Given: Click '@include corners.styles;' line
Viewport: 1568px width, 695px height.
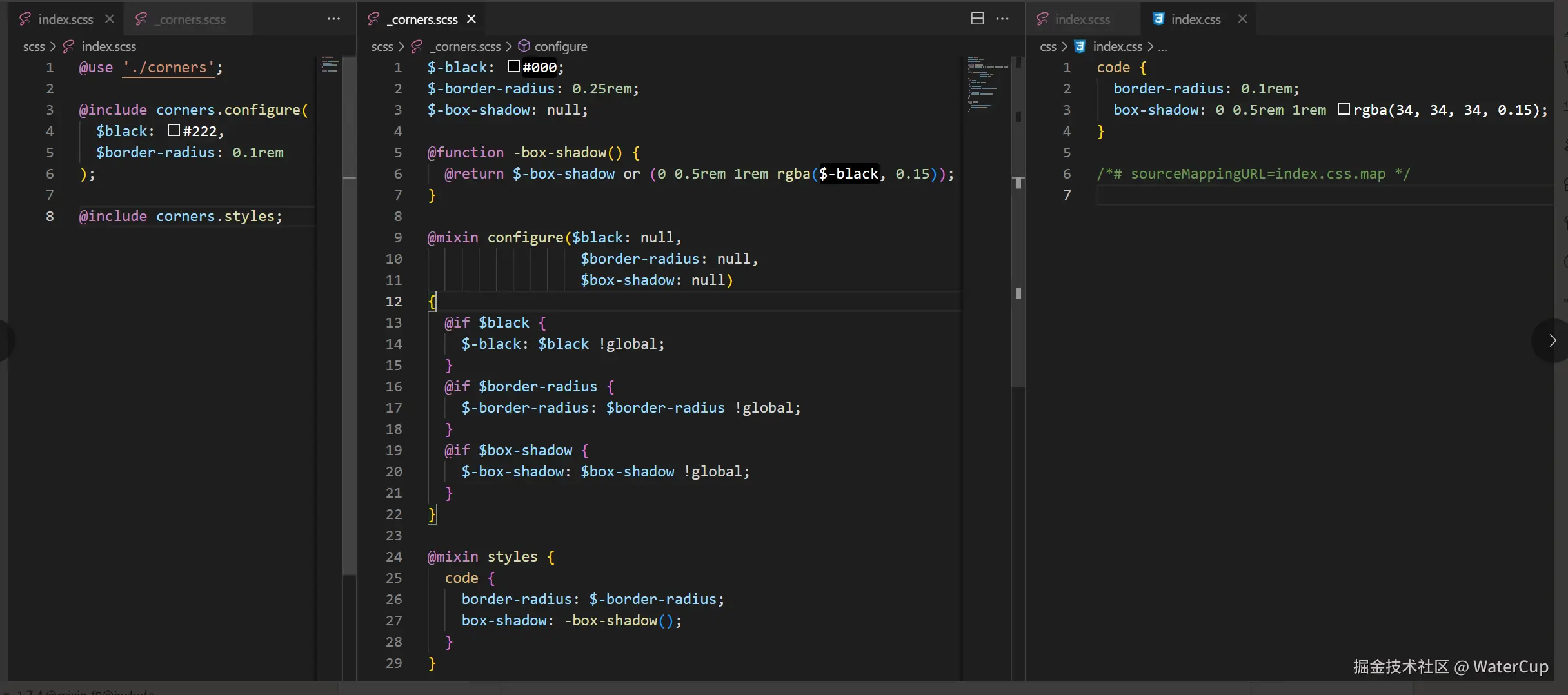Looking at the screenshot, I should point(181,216).
